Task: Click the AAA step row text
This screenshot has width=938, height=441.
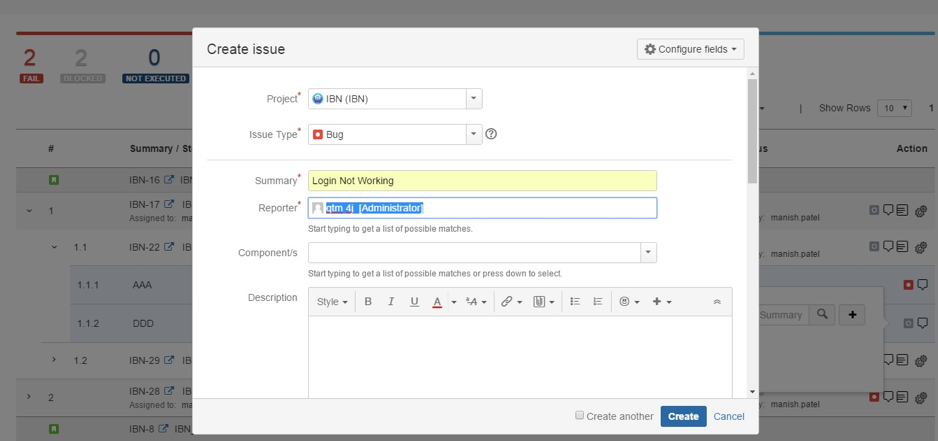Action: coord(142,285)
